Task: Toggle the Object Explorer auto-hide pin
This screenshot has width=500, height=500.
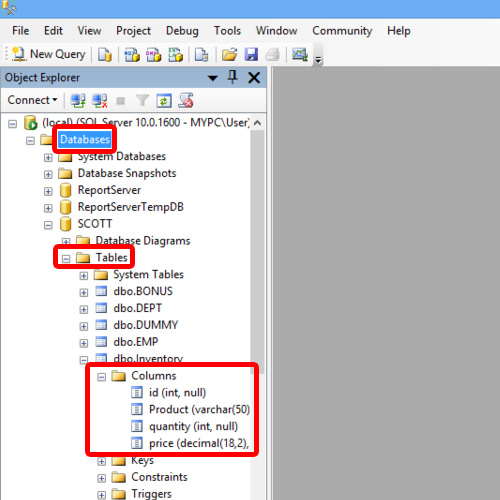Action: 232,77
